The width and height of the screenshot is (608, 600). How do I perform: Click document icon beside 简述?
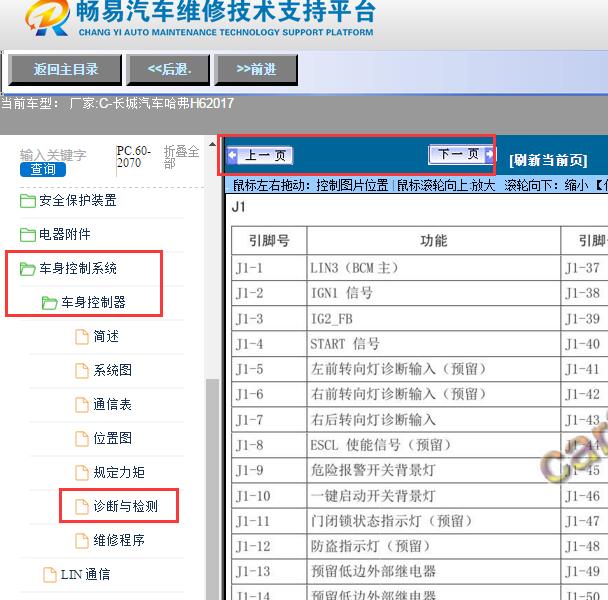pos(82,337)
